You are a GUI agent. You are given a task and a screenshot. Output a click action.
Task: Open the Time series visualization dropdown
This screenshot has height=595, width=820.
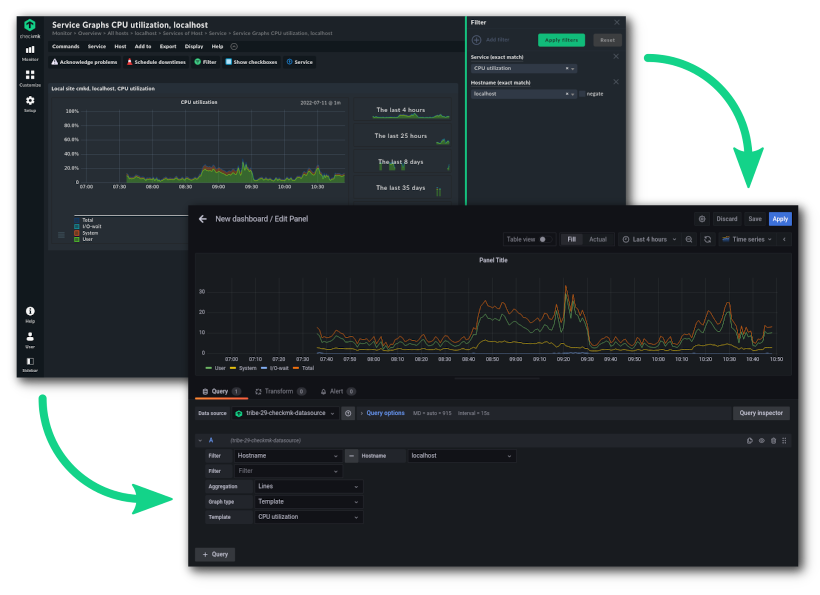click(x=746, y=239)
